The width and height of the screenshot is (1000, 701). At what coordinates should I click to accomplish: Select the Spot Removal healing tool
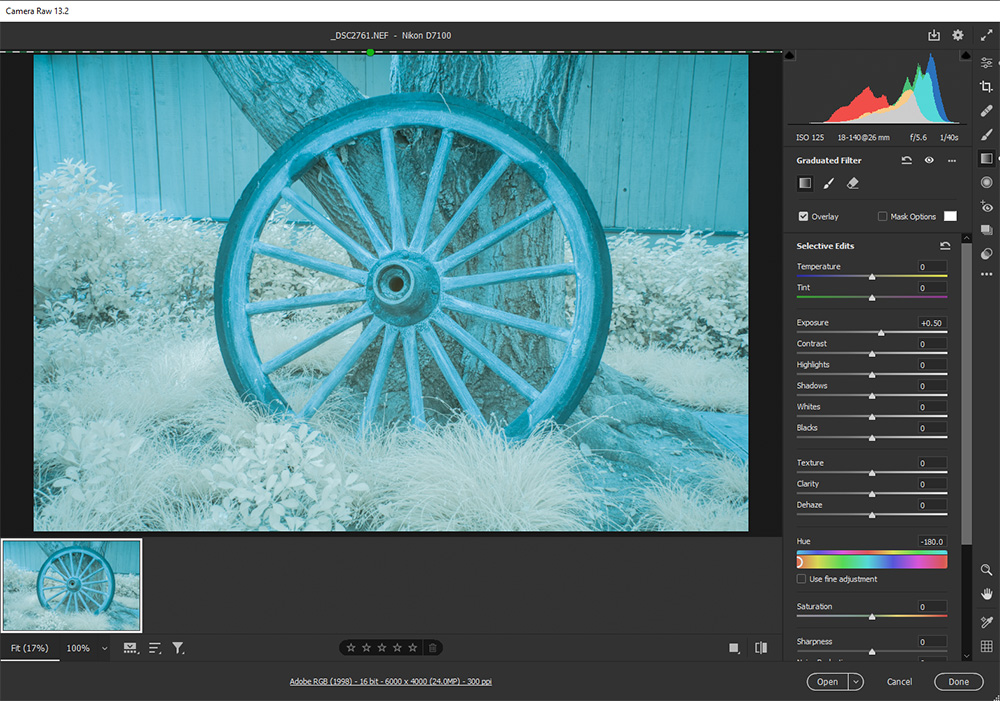point(987,111)
